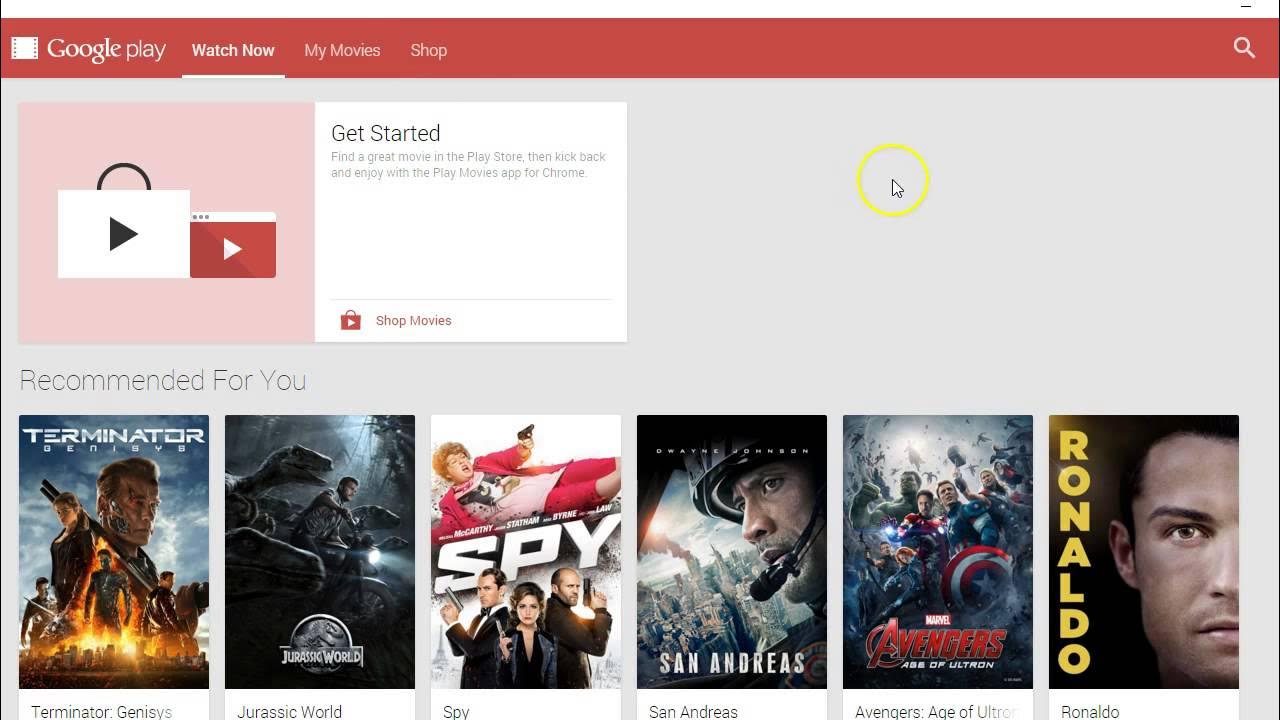The height and width of the screenshot is (720, 1280).
Task: Minimize the window
Action: (x=1246, y=7)
